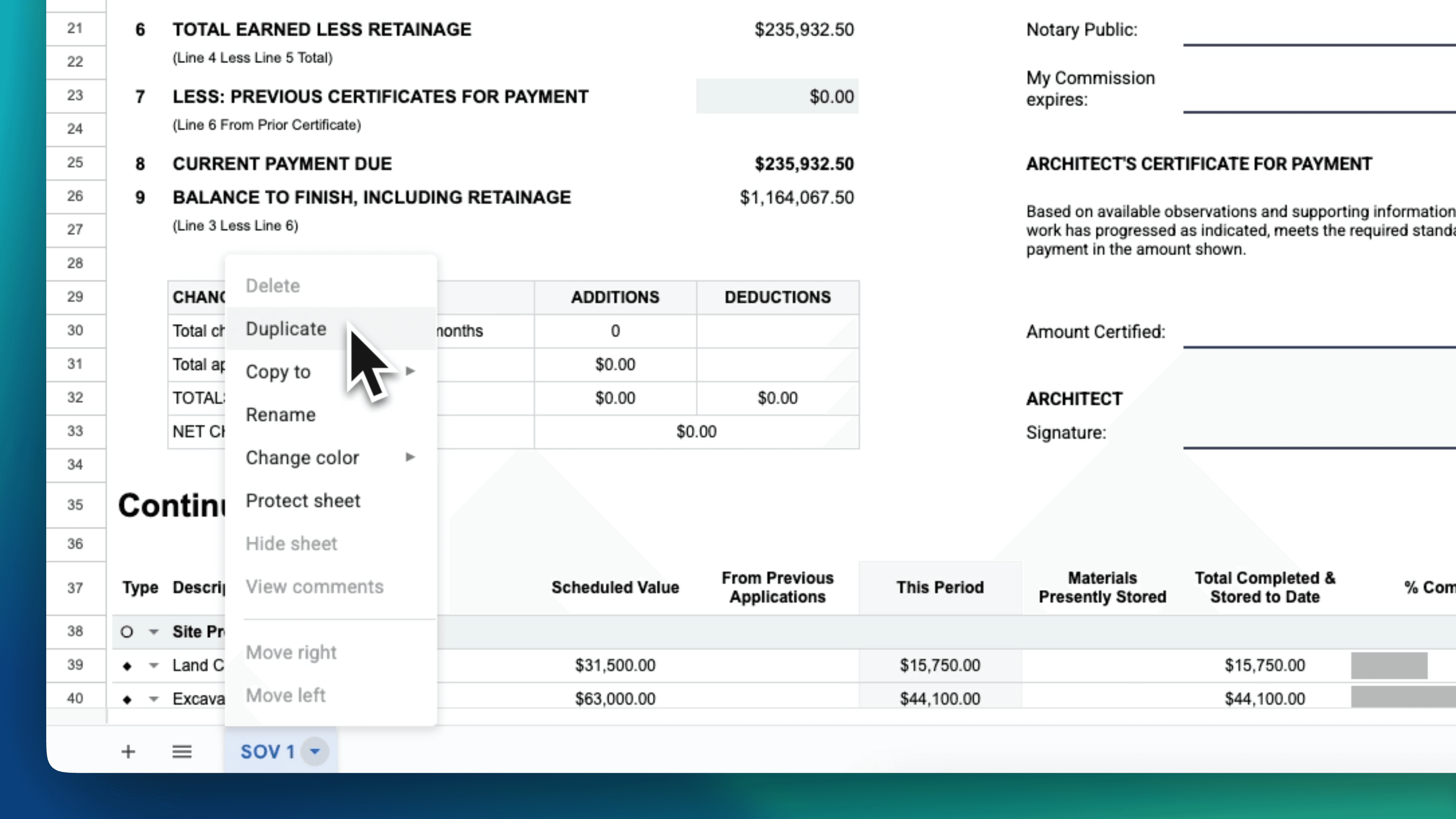This screenshot has width=1456, height=819.
Task: Open the all sheets list icon
Action: [x=182, y=752]
